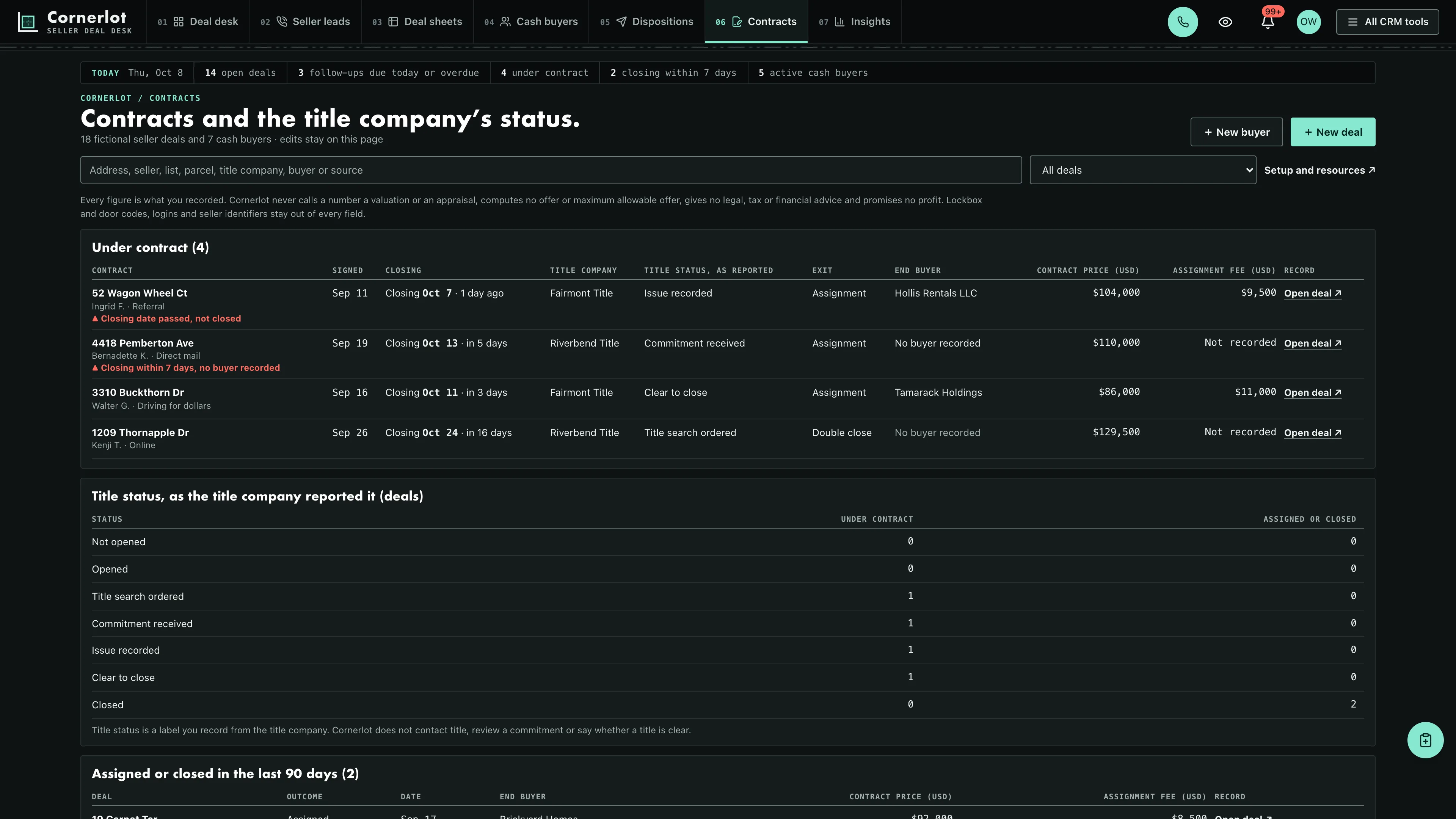Click '14 open deals' in status bar
This screenshot has width=1456, height=819.
(240, 73)
